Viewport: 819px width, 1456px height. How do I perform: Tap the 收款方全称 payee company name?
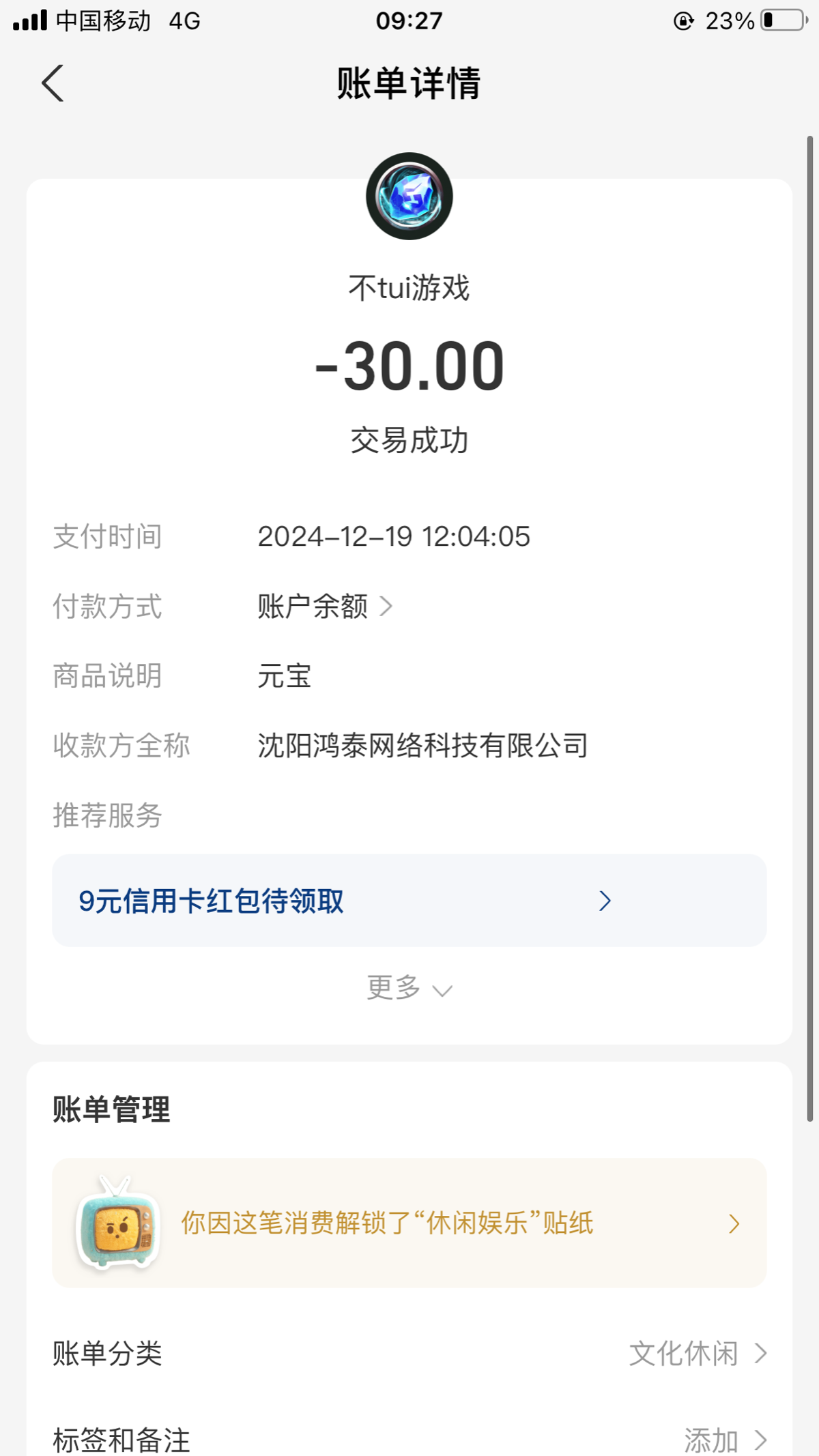pyautogui.click(x=422, y=746)
